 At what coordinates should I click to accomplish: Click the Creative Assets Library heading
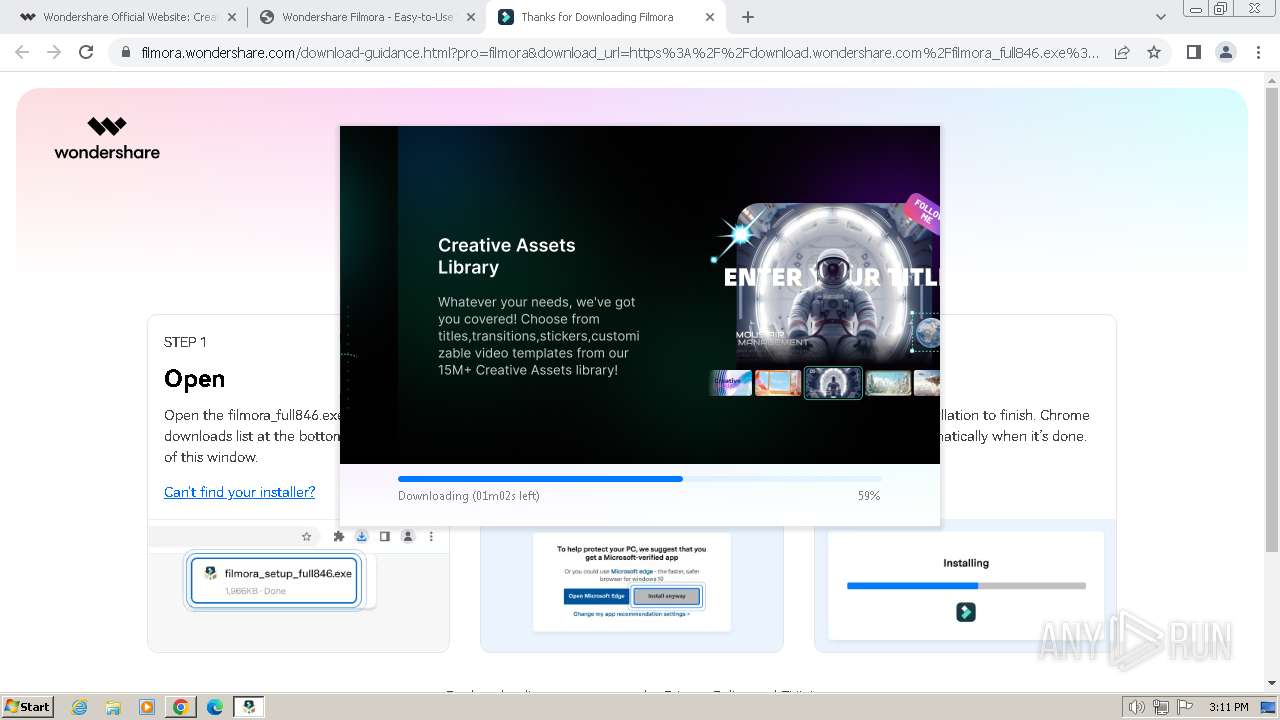click(507, 256)
